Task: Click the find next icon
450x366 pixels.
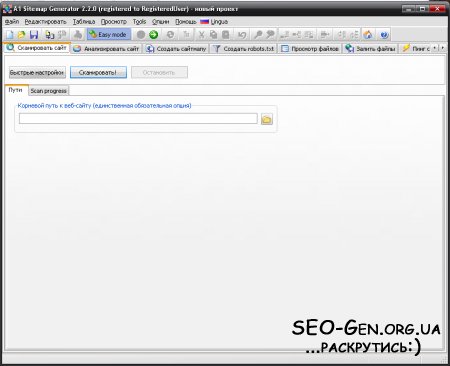Action: click(x=270, y=34)
